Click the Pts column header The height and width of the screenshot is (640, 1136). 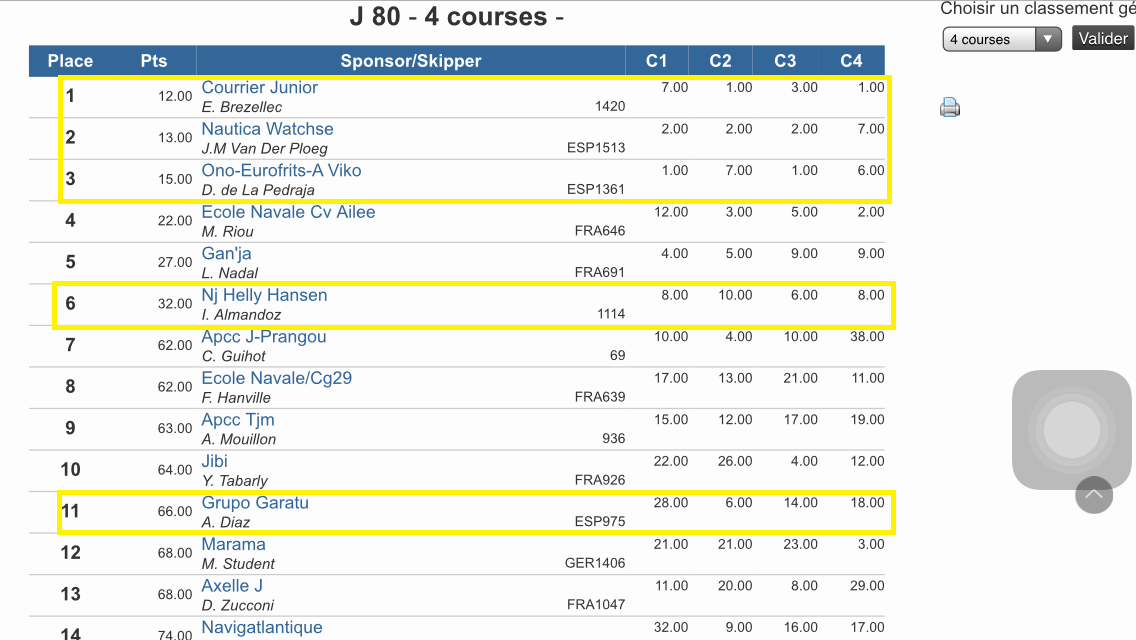coord(154,61)
